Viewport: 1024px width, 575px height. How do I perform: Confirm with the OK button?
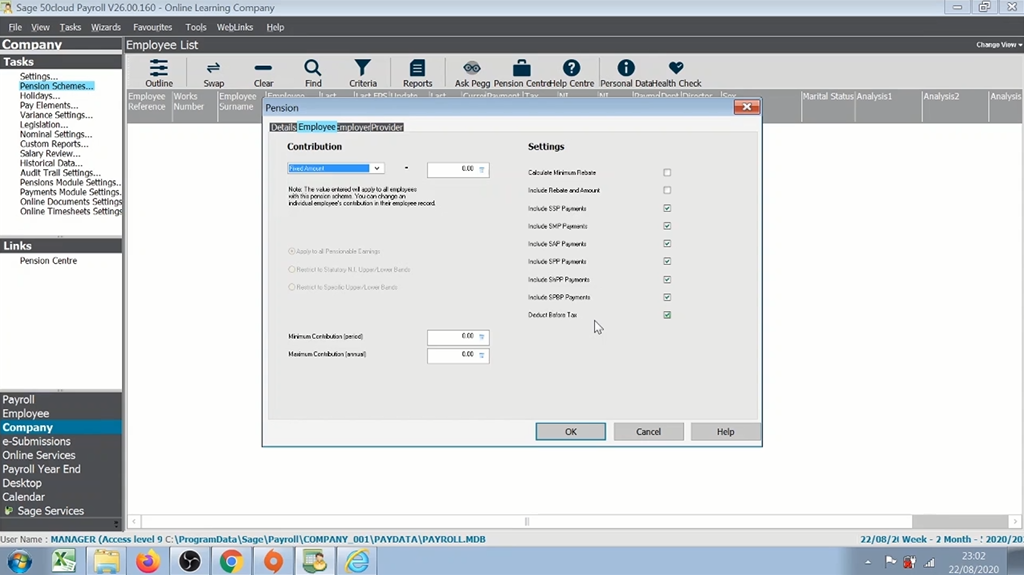571,431
